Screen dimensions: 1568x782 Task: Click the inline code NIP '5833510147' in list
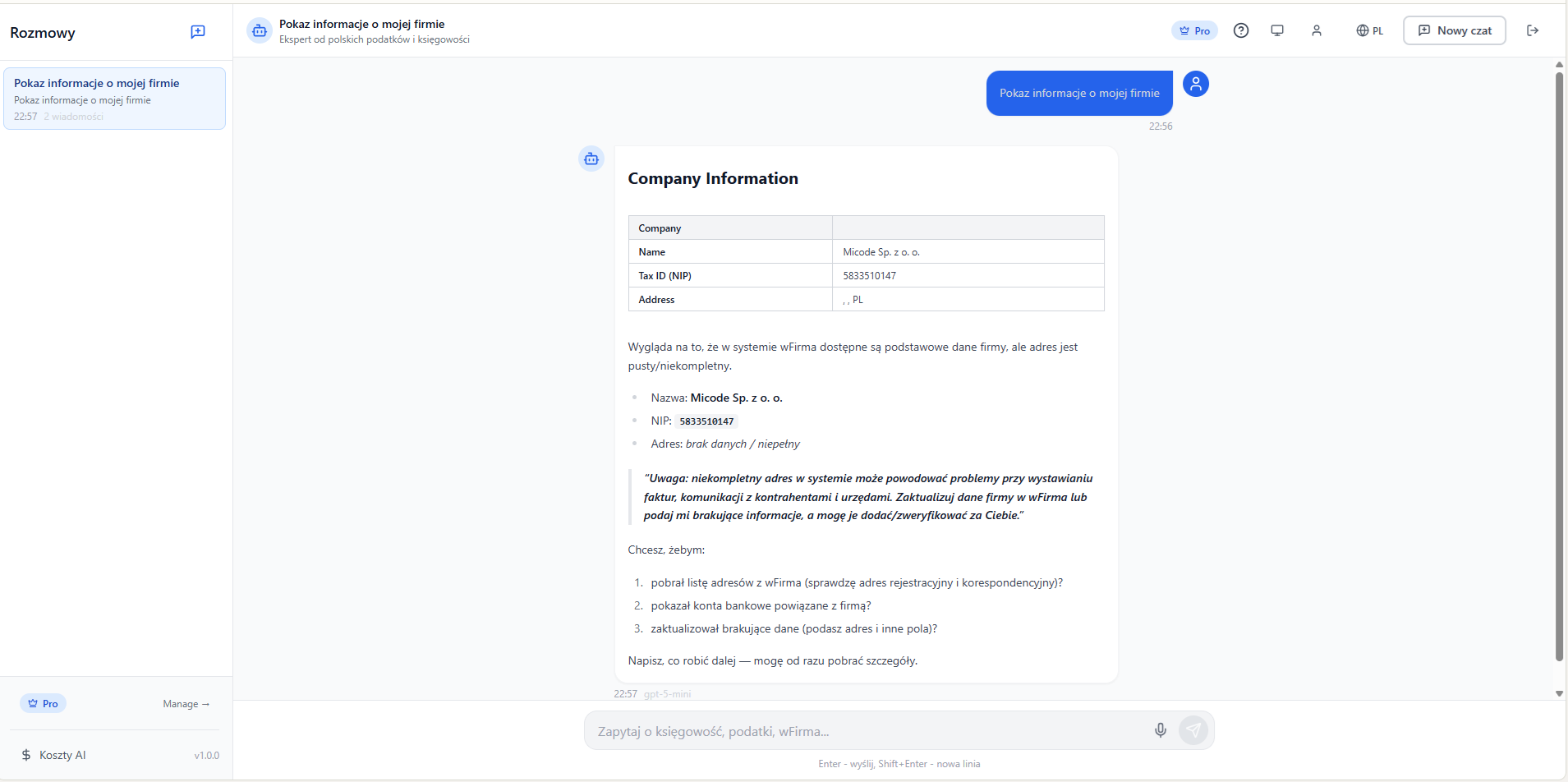[x=706, y=421]
